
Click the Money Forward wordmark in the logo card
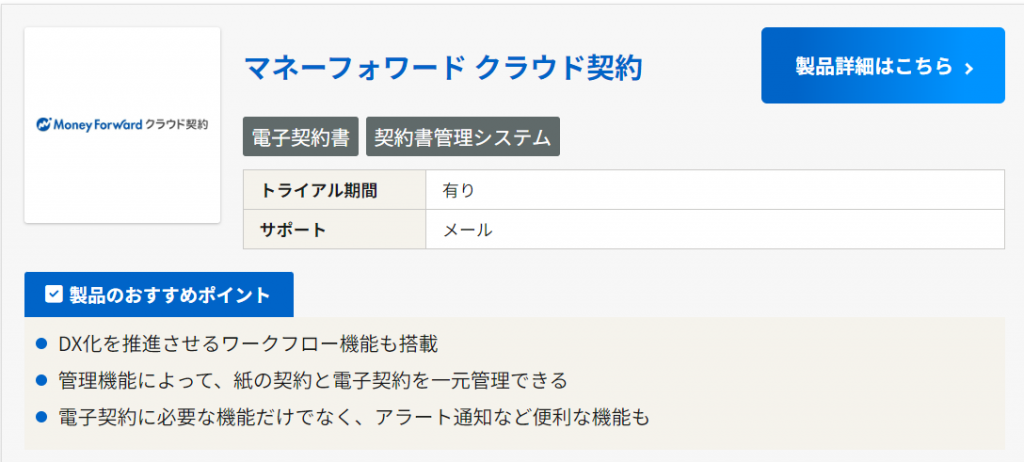click(x=98, y=126)
